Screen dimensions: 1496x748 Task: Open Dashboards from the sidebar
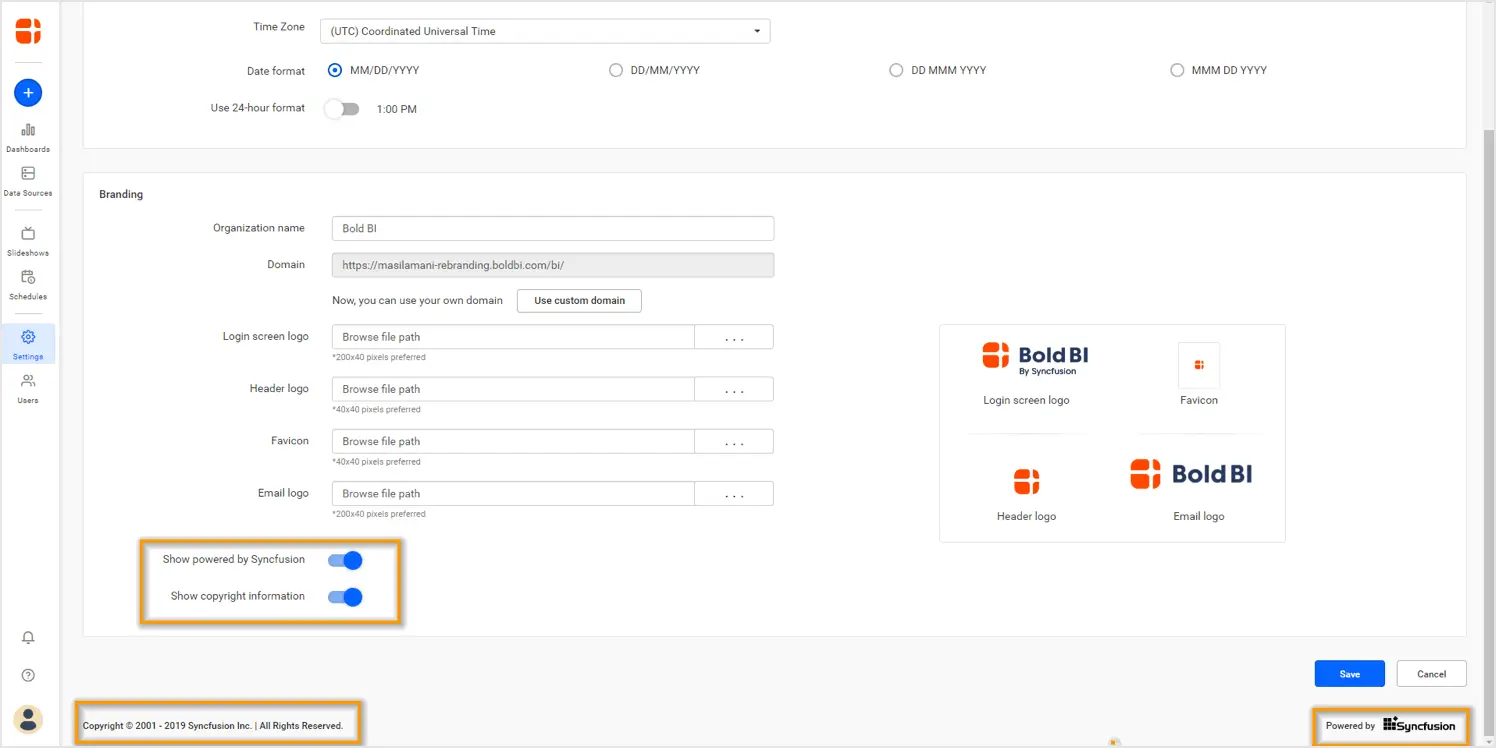(28, 137)
